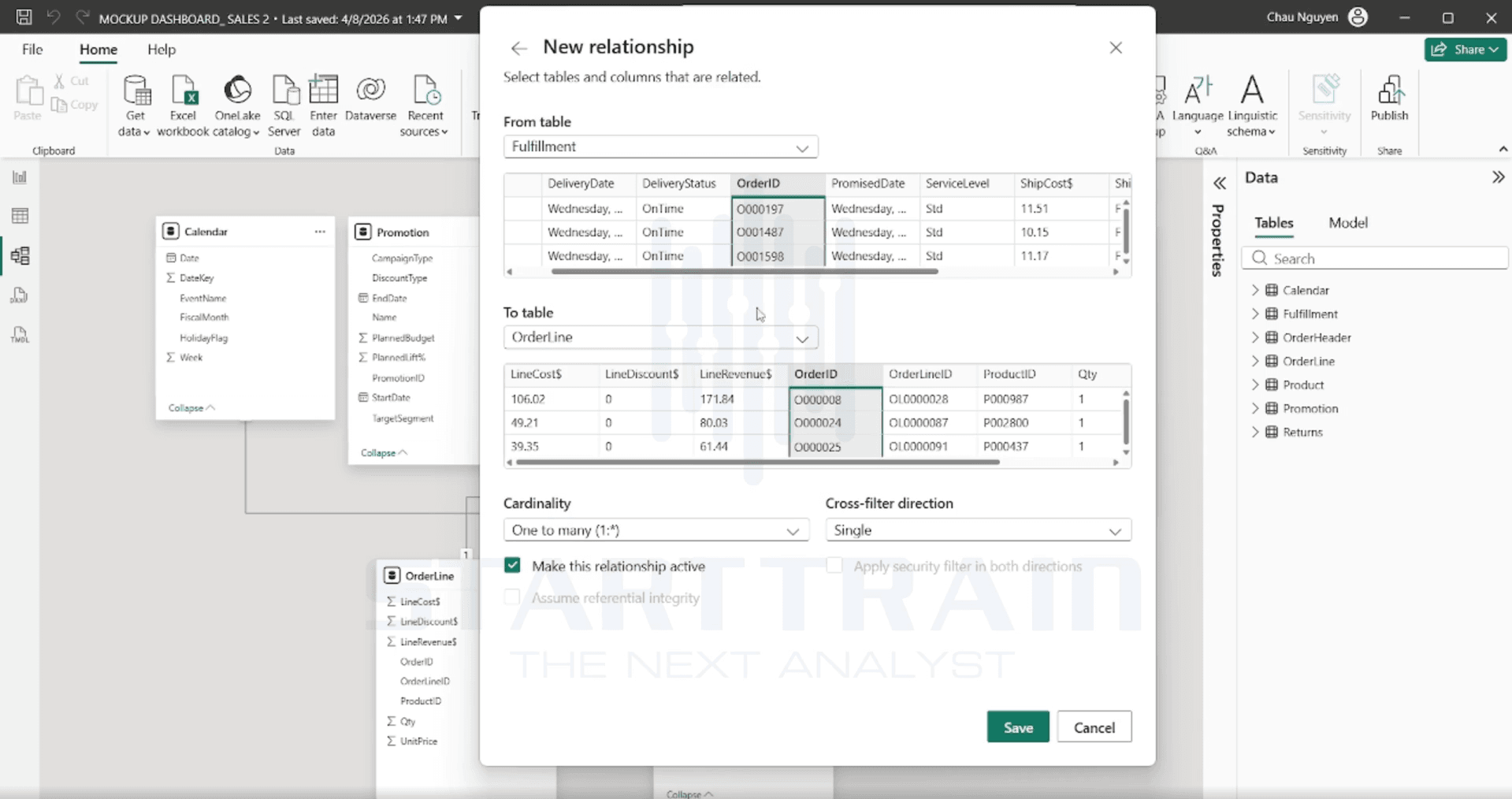The width and height of the screenshot is (1512, 799).
Task: Close the New relationship dialog
Action: click(x=1116, y=48)
